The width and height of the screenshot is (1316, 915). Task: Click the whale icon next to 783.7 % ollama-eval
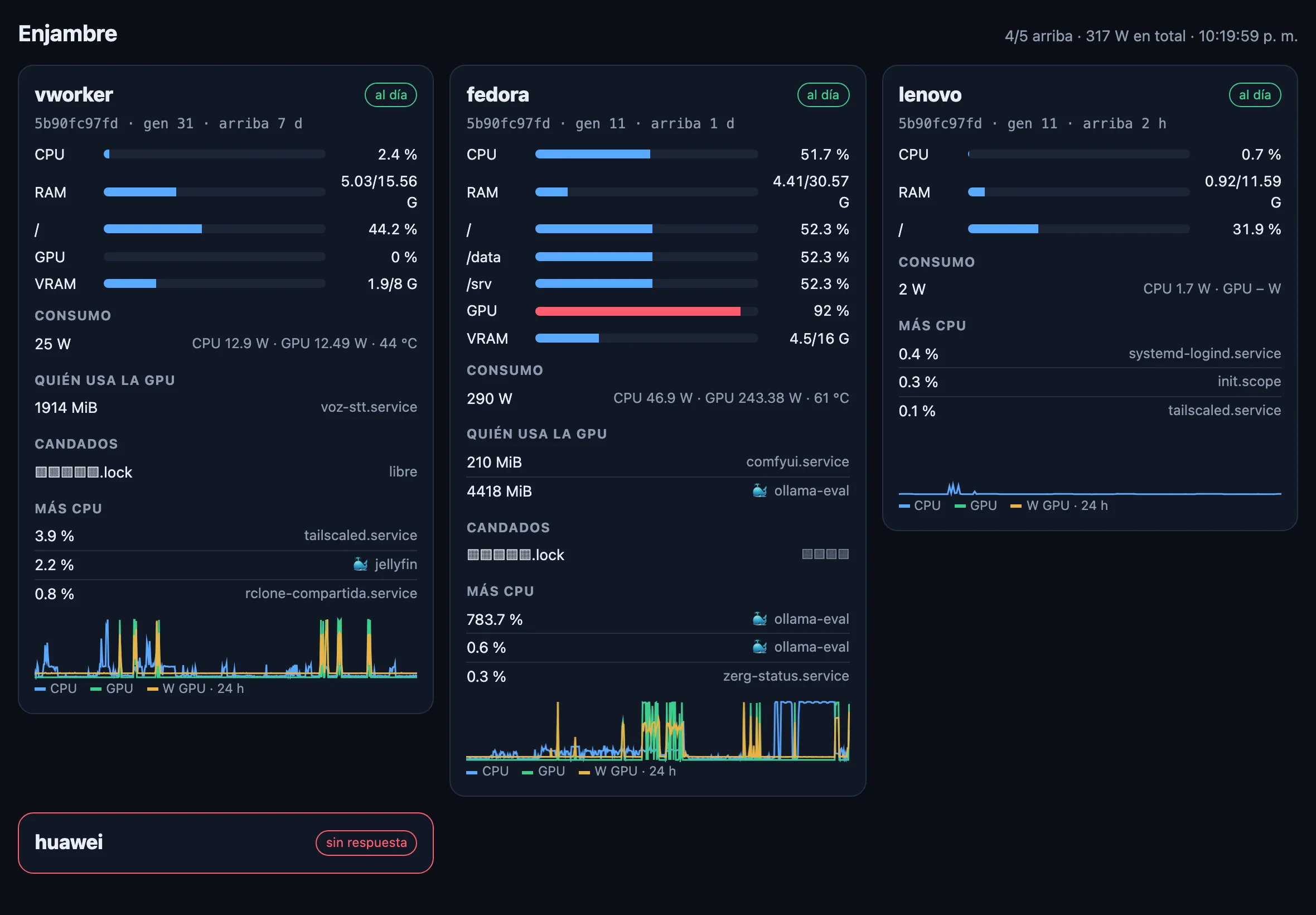(759, 619)
